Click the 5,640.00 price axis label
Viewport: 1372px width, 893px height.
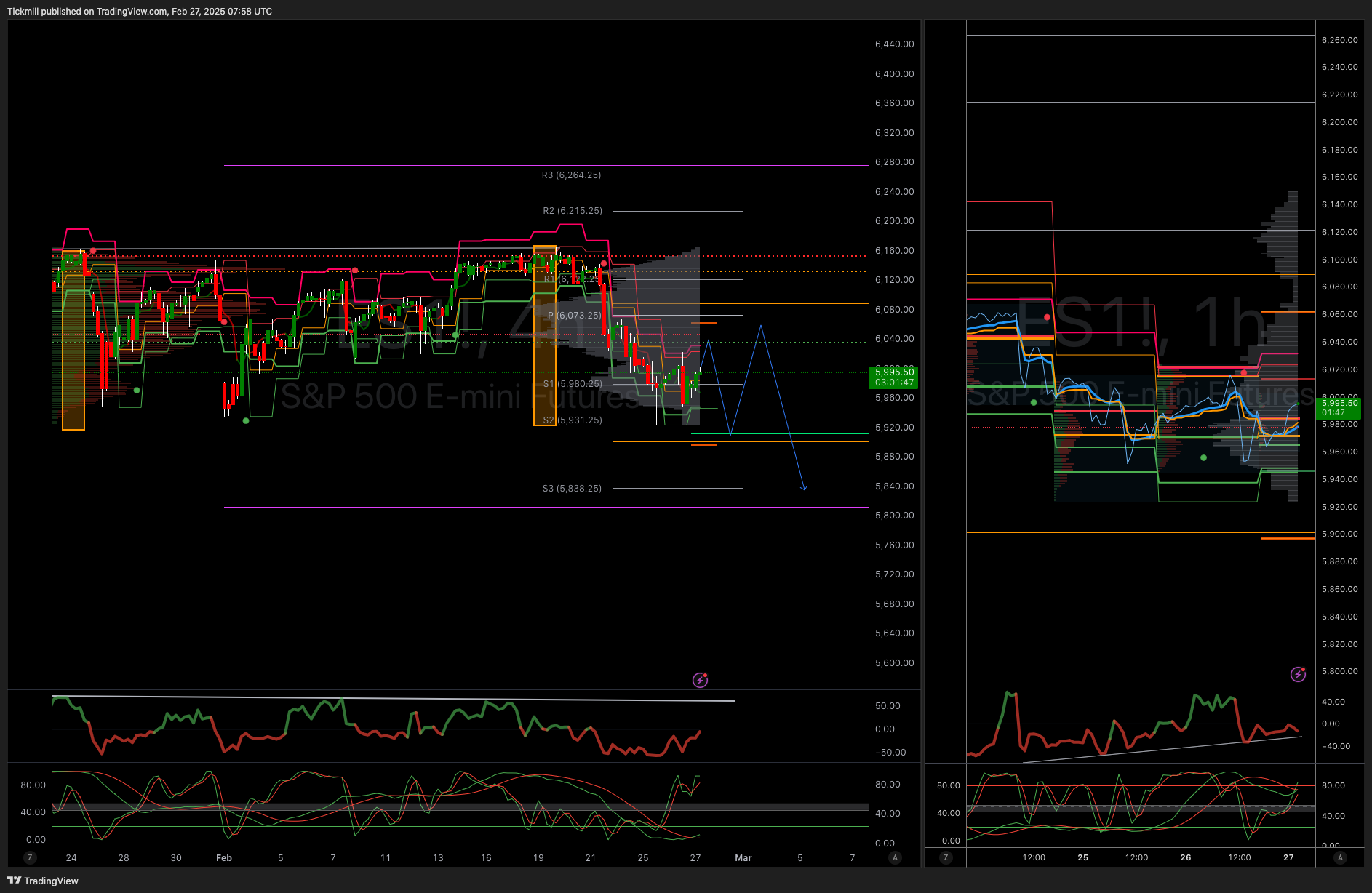(x=894, y=633)
